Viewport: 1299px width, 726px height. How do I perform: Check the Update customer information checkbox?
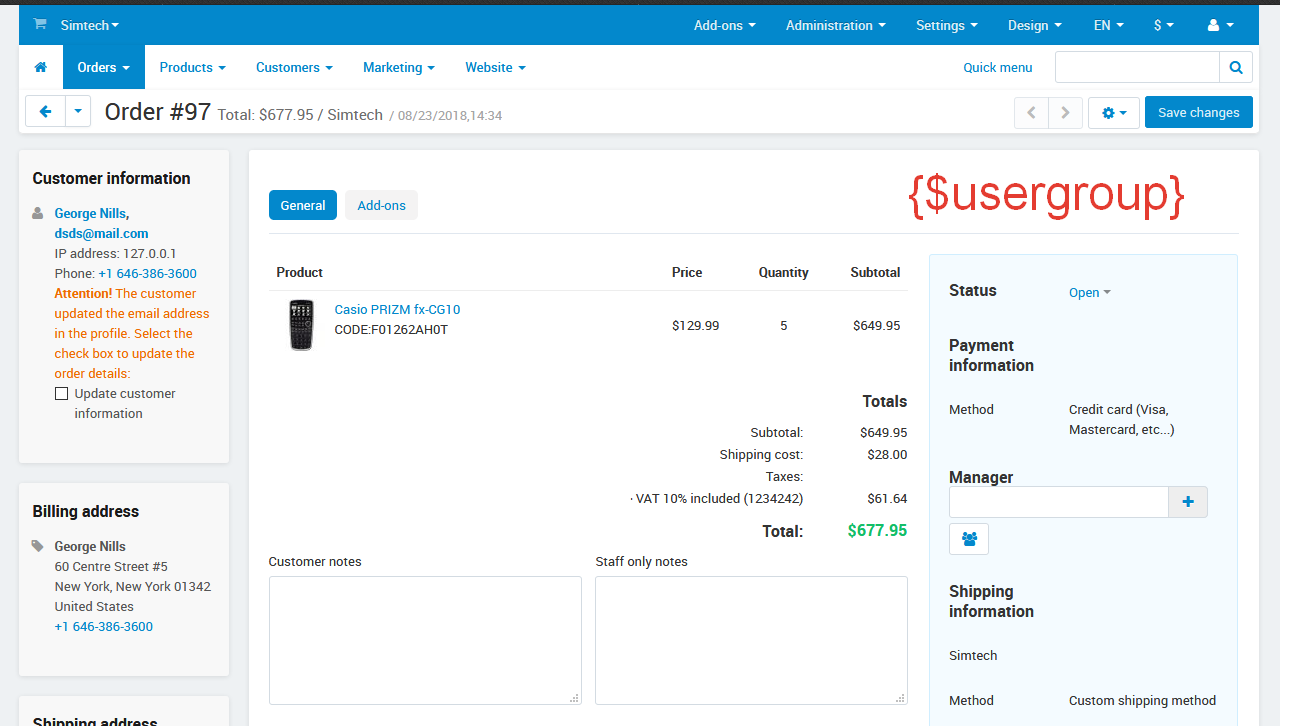tap(62, 394)
